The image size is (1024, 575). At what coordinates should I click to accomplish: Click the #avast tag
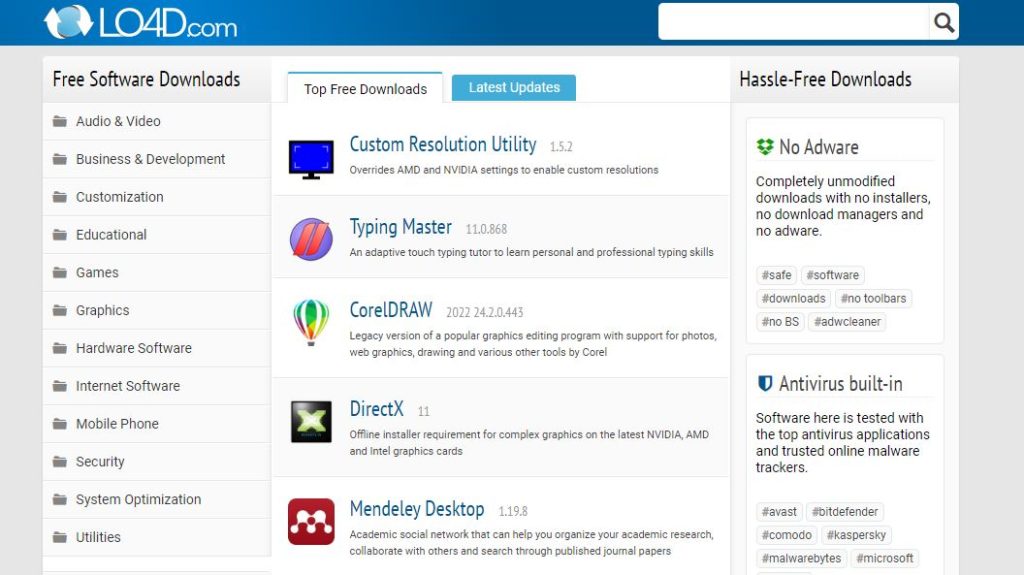tap(779, 512)
